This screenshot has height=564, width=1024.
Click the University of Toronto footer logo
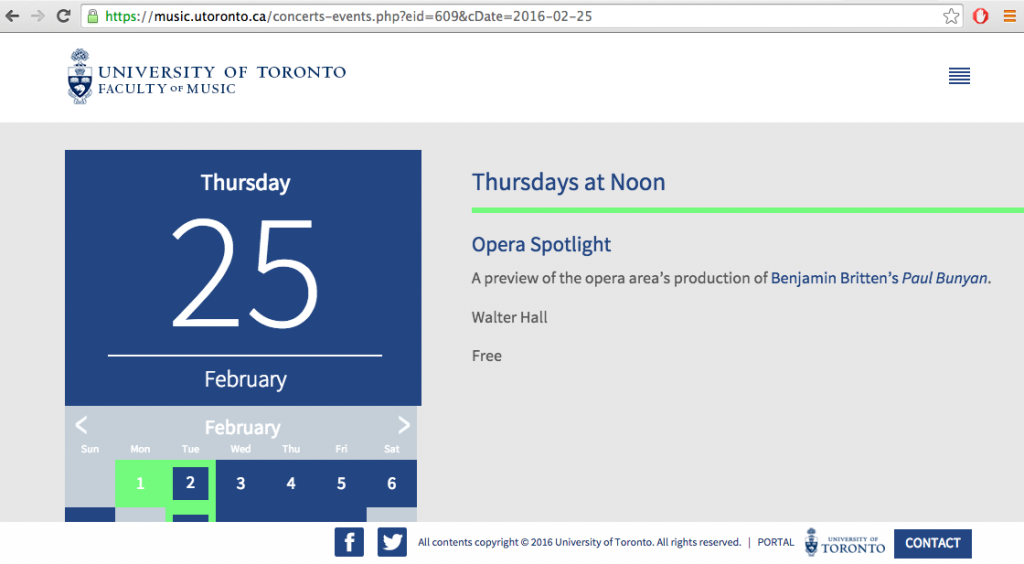(845, 543)
